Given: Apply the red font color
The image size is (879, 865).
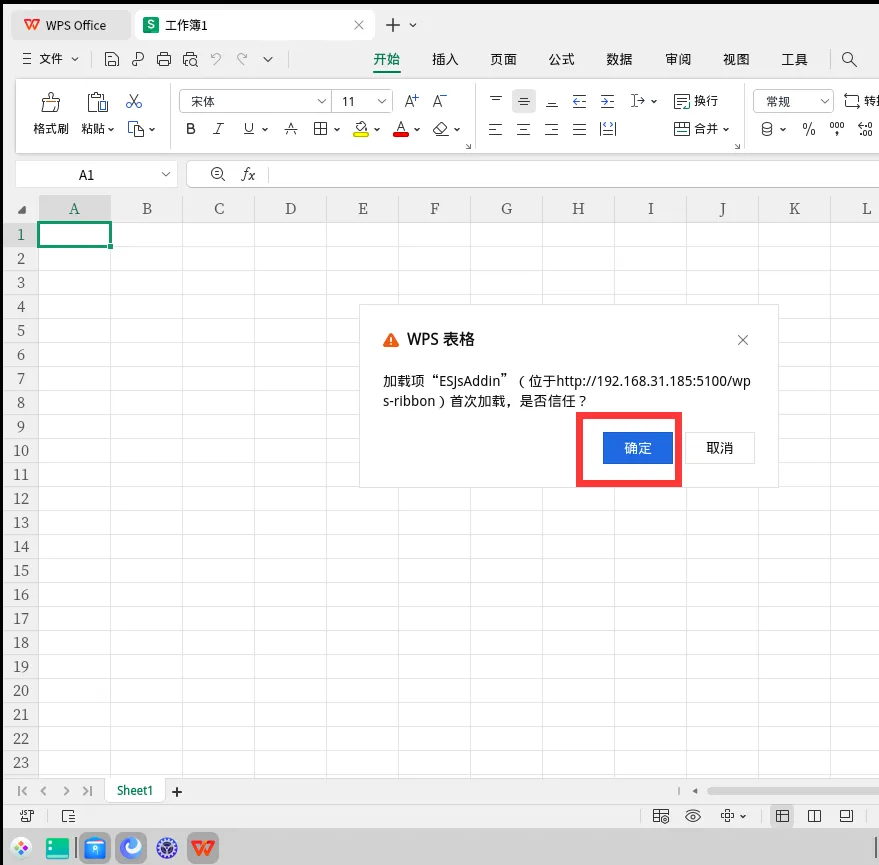Looking at the screenshot, I should 400,129.
